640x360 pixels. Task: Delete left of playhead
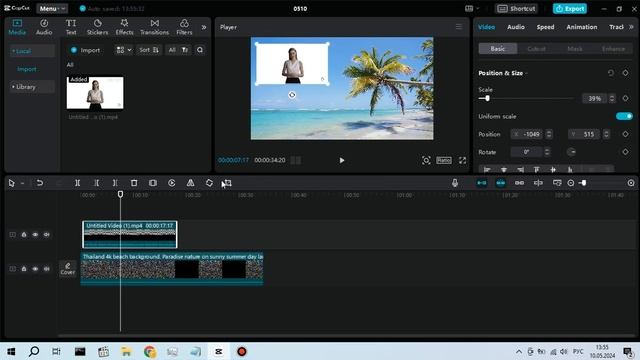96,183
